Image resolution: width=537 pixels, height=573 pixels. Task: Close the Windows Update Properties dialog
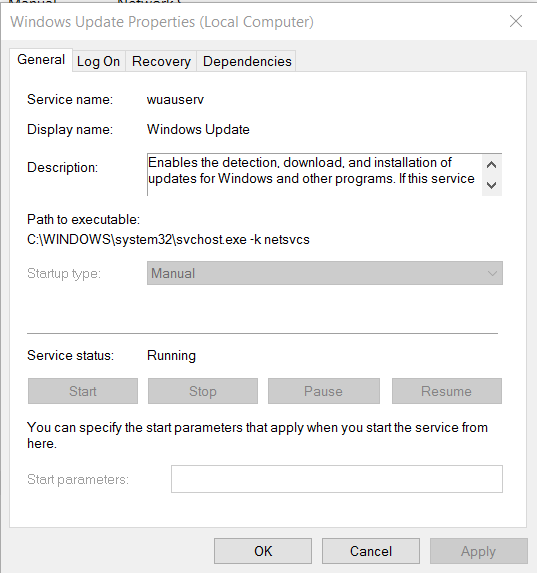point(516,22)
